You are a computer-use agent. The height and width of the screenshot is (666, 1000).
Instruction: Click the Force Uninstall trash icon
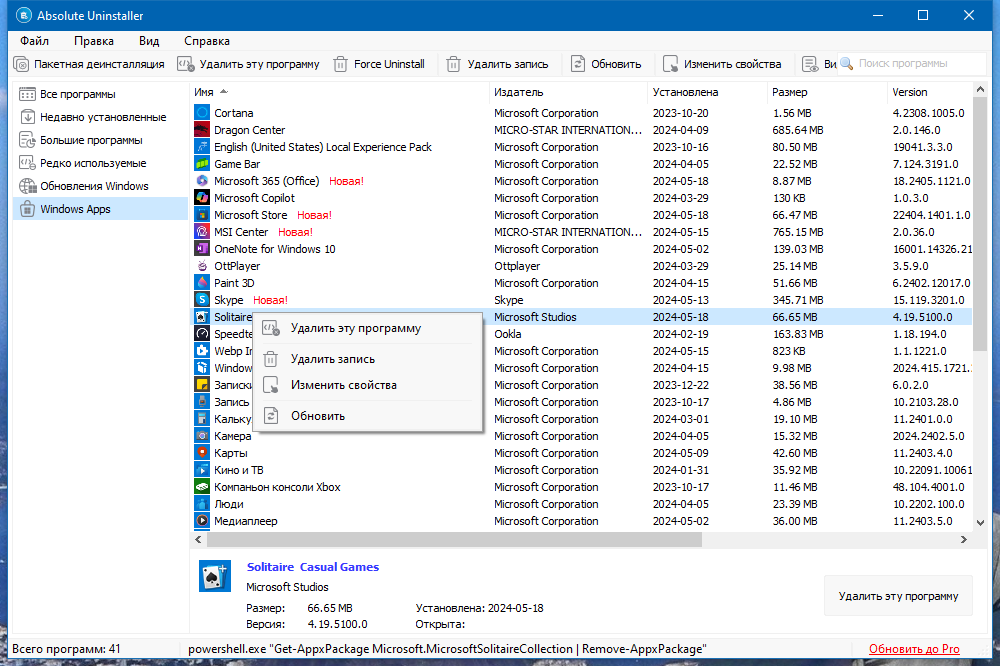pos(341,64)
